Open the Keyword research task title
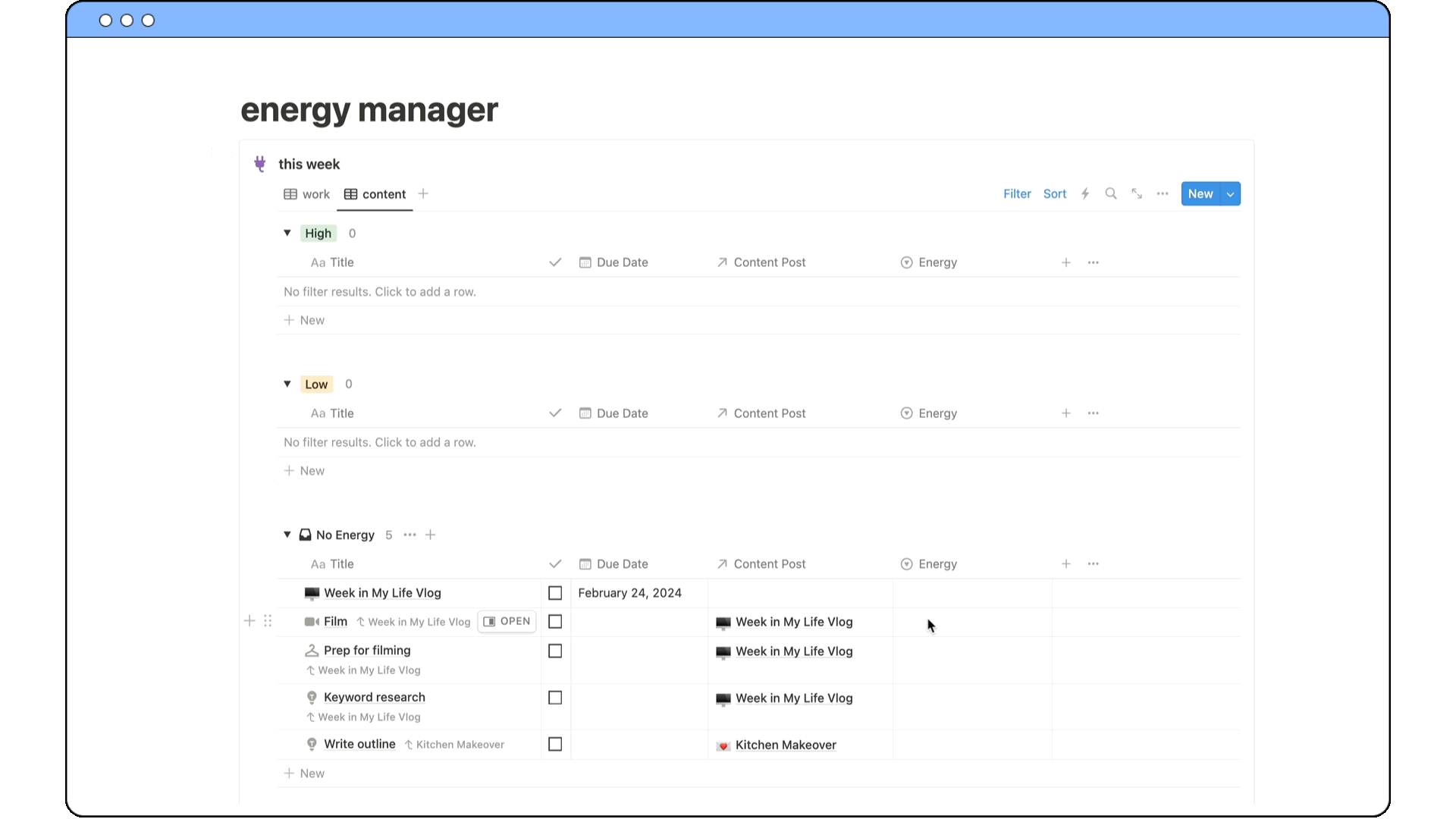Viewport: 1456px width, 819px height. point(375,698)
